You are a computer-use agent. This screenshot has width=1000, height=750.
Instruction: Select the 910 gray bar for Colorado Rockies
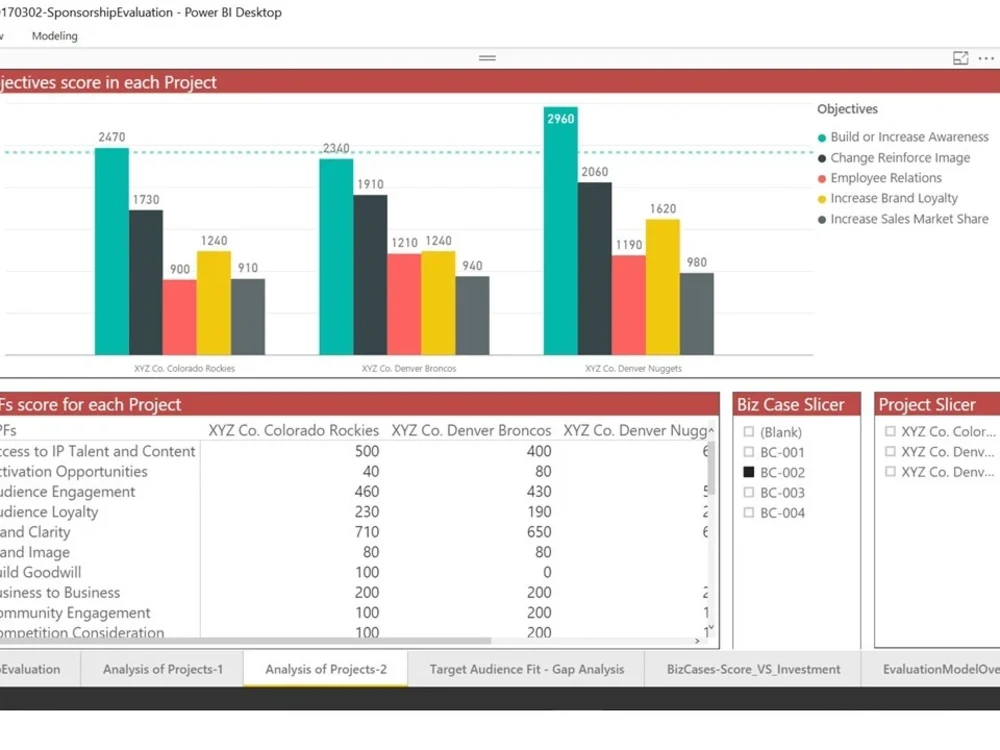click(x=248, y=316)
